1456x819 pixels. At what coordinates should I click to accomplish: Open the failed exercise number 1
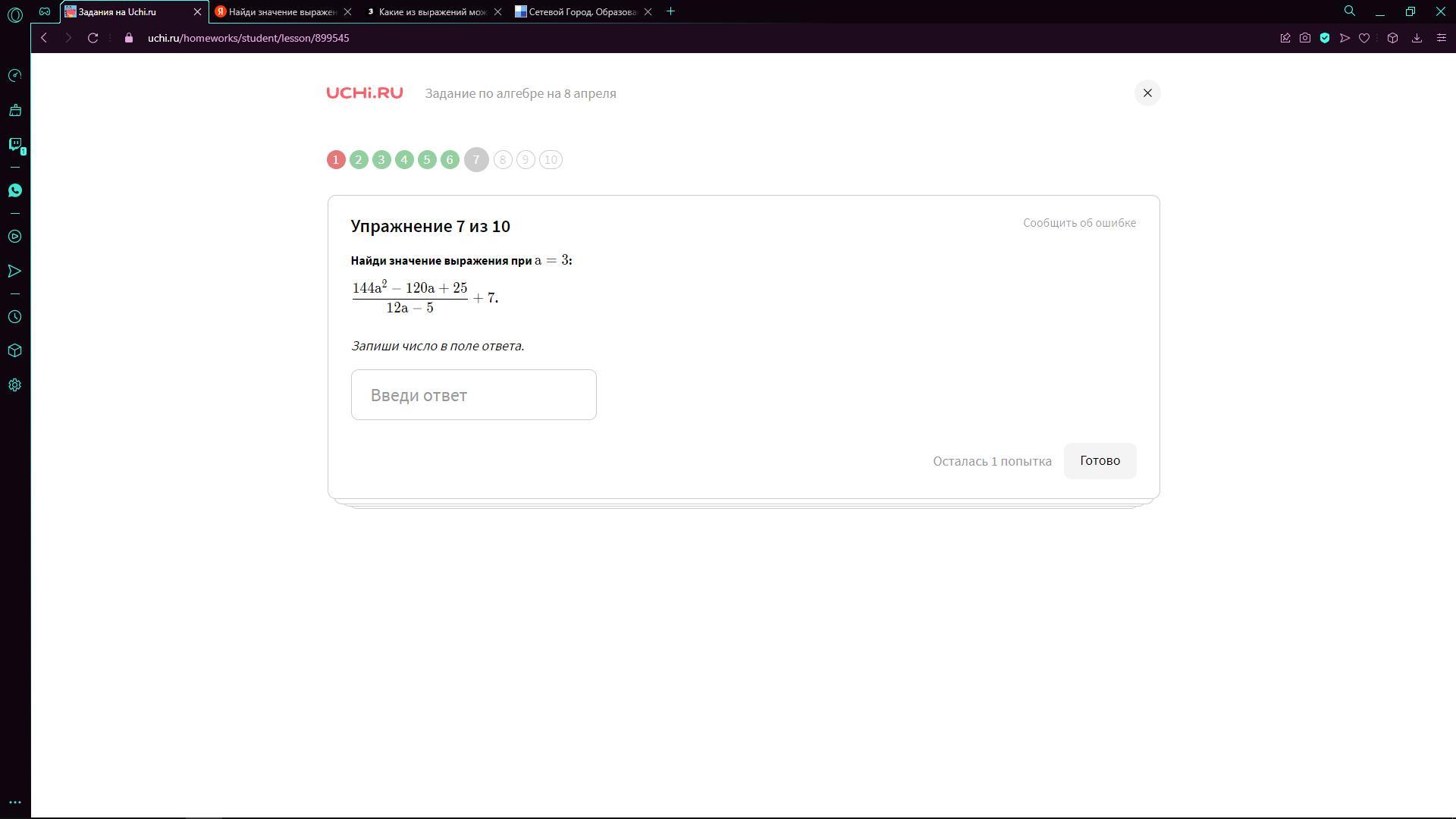(336, 160)
